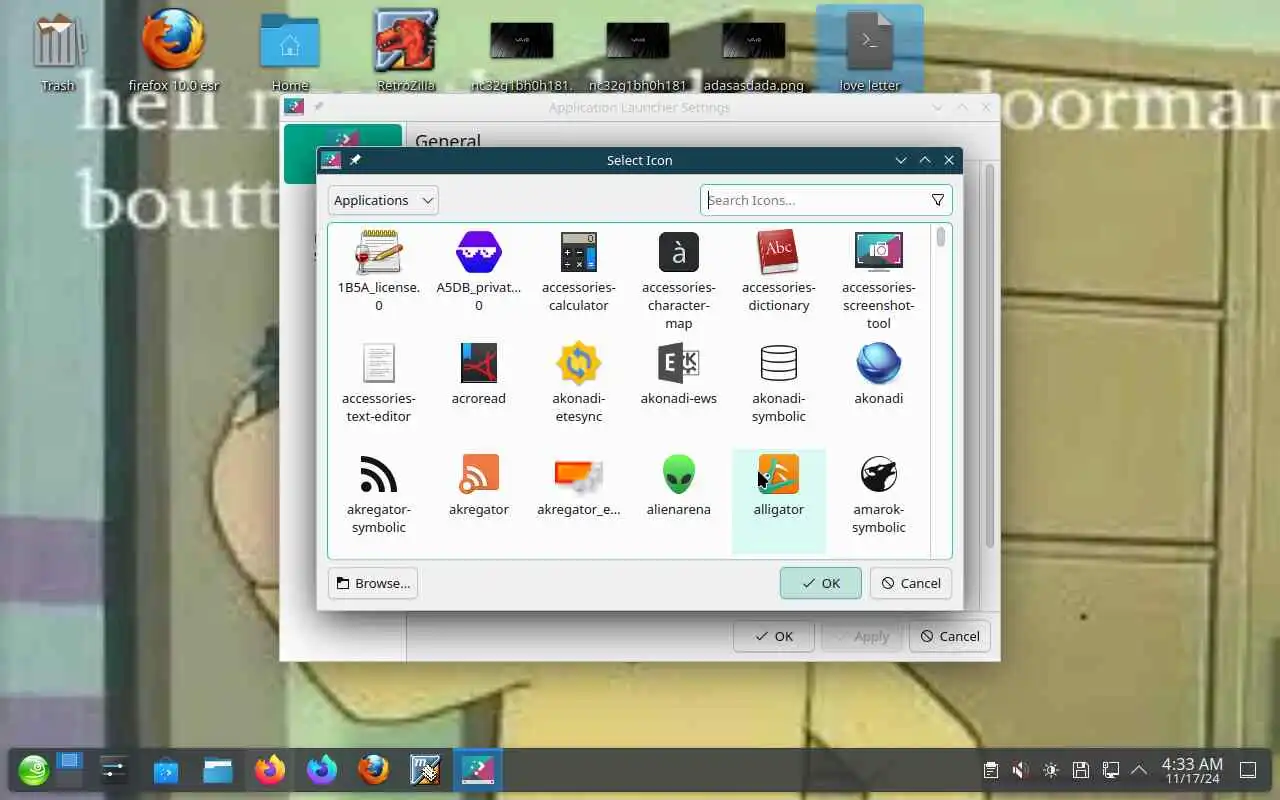The image size is (1280, 800).
Task: Open RetroZilla desktop shortcut
Action: [406, 51]
